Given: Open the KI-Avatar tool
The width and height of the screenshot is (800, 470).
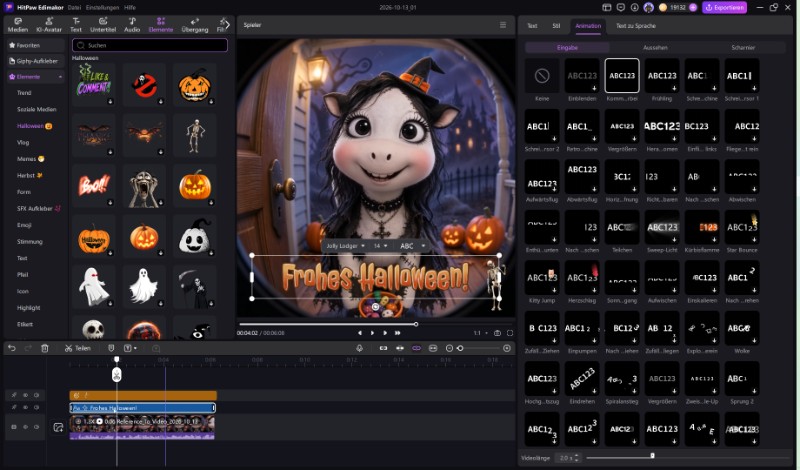Looking at the screenshot, I should click(x=49, y=25).
